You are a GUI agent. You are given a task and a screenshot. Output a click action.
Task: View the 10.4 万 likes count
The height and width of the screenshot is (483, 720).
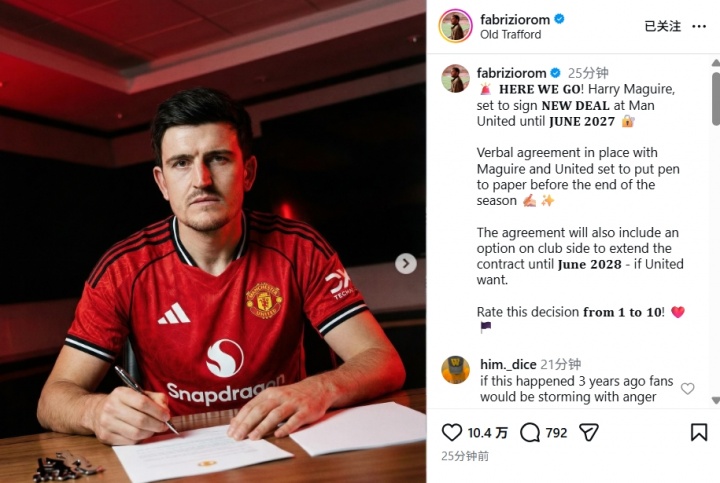point(487,433)
